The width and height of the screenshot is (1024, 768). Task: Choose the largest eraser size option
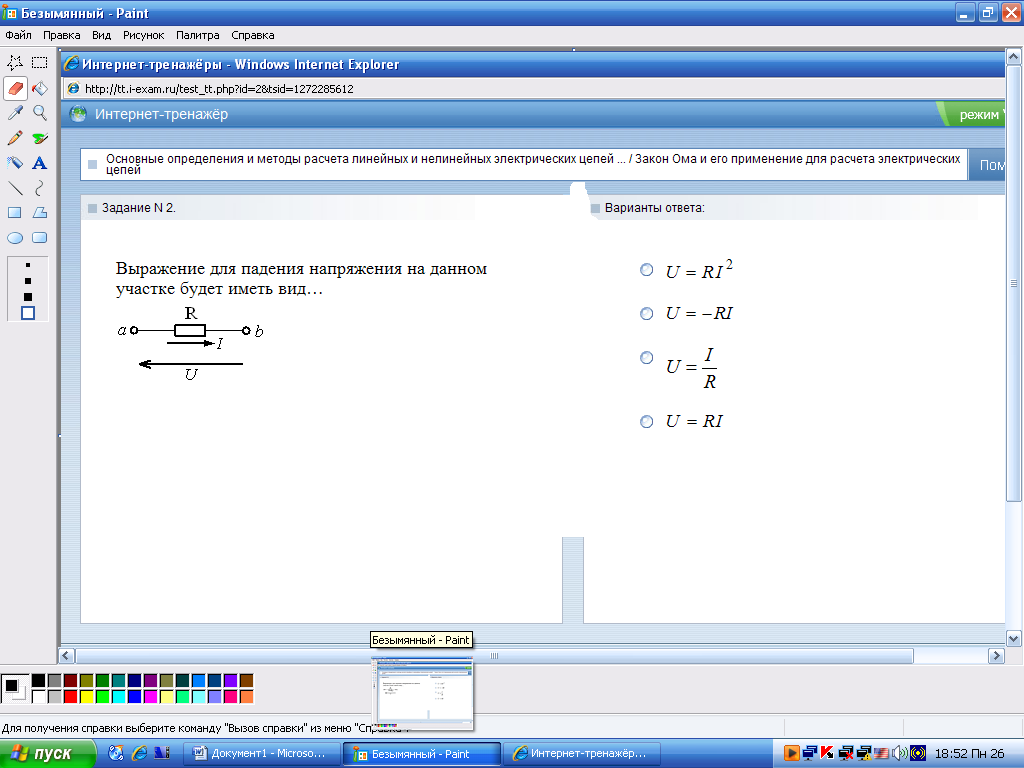point(27,313)
